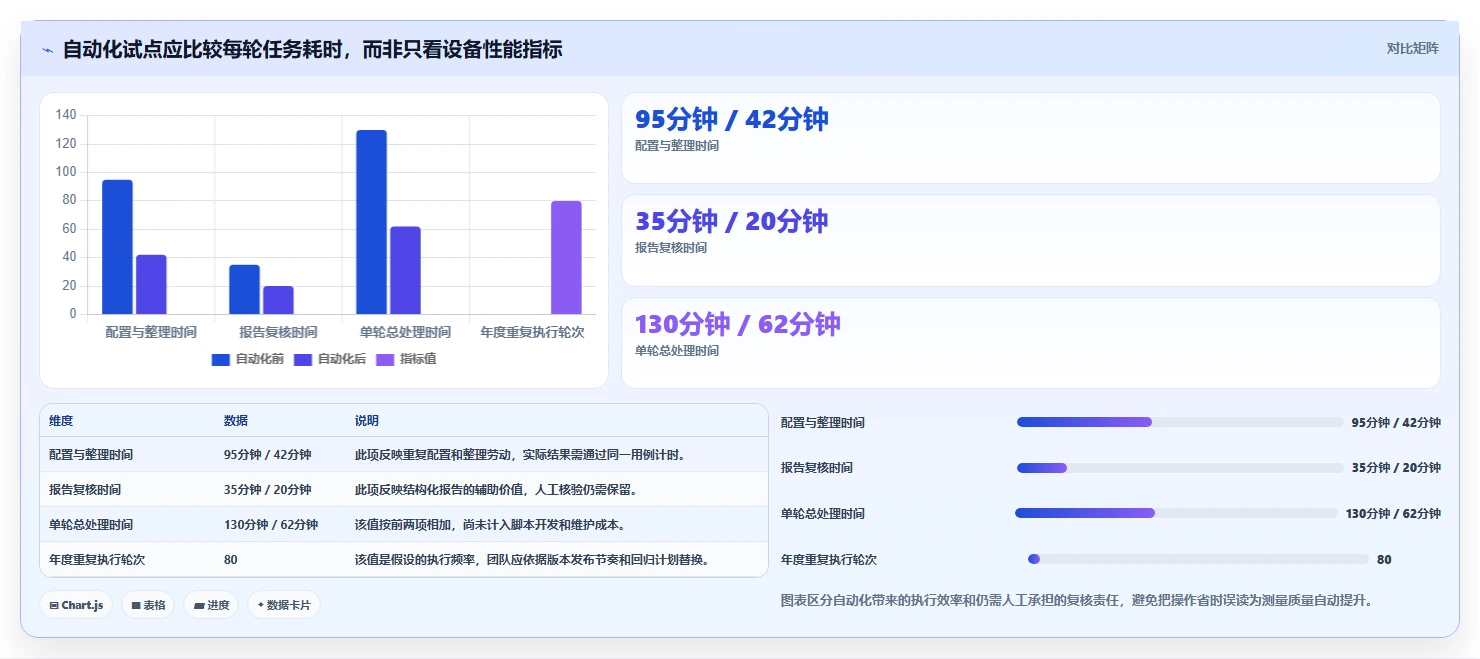Image resolution: width=1480 pixels, height=659 pixels.
Task: Click the 表格 tag chip
Action: point(148,605)
